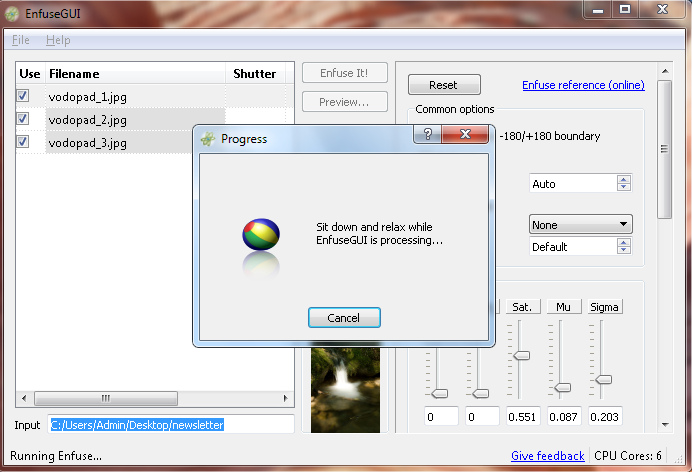Uncheck the vodopad_2.jpg Use checkbox
Viewport: 692px width, 472px height.
click(x=23, y=119)
